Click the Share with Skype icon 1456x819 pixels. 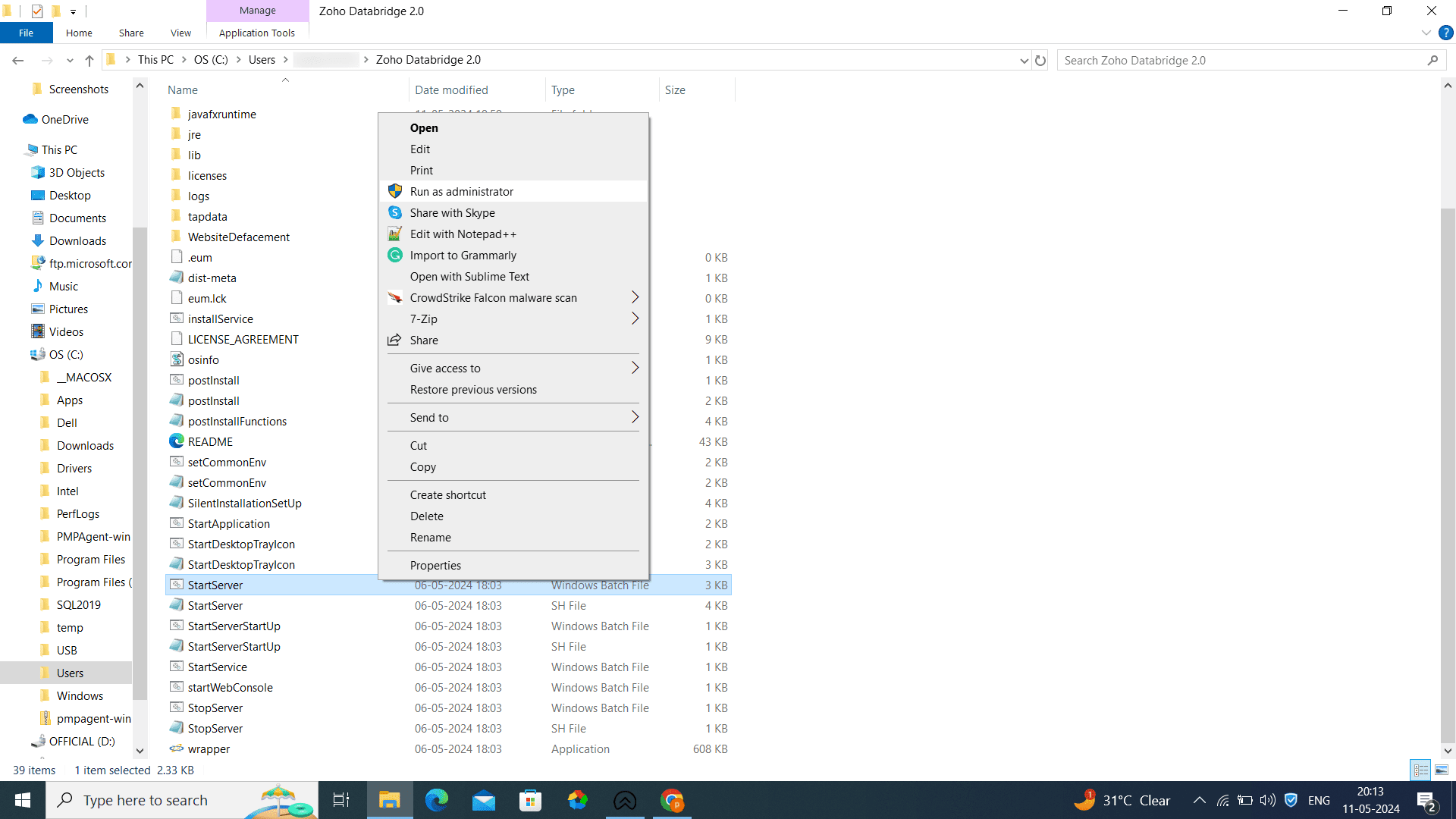pyautogui.click(x=395, y=212)
